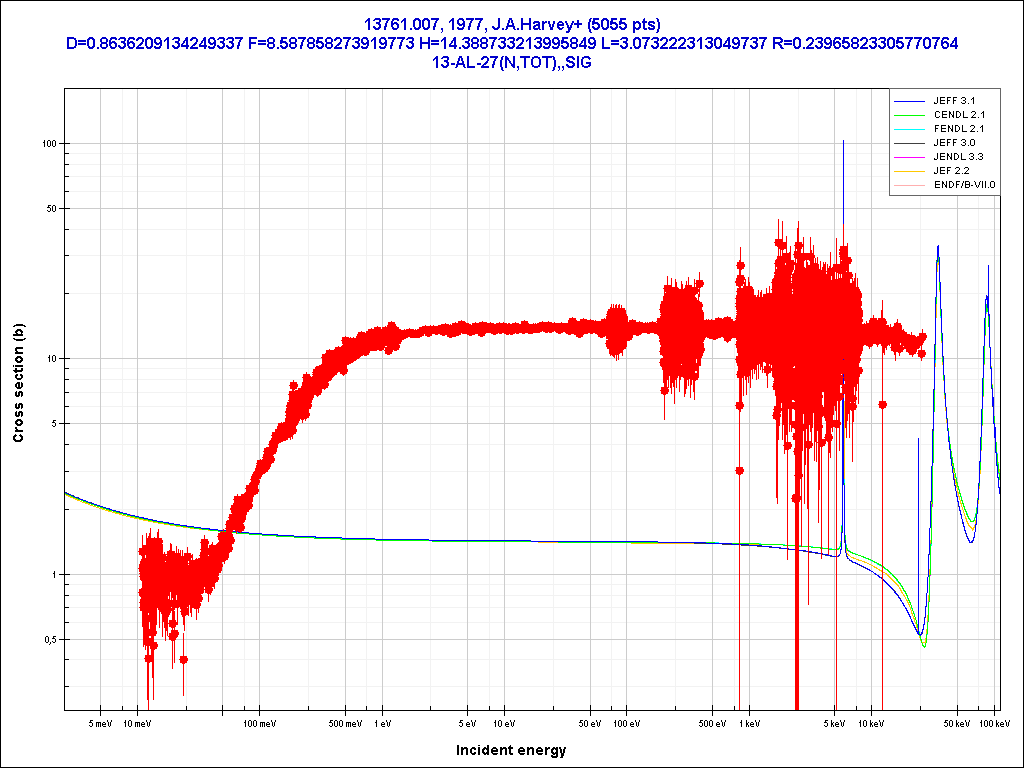Click the 'Incident energy' x-axis title
The height and width of the screenshot is (768, 1024).
pos(511,750)
